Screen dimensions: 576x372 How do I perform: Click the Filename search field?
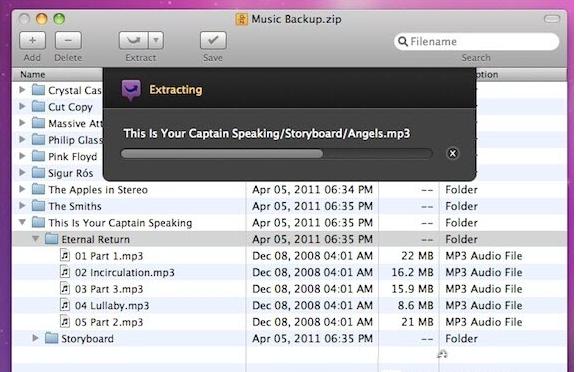pos(476,41)
